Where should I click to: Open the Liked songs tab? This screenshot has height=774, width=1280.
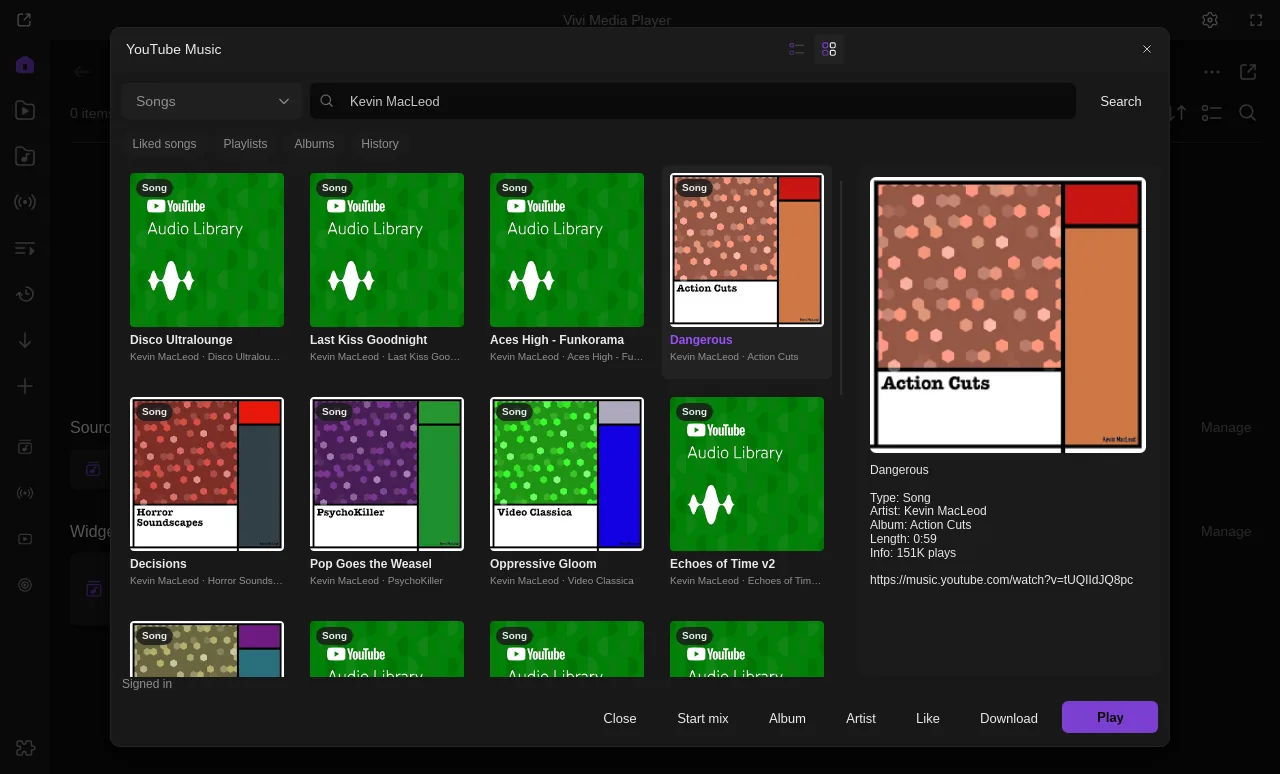pos(164,144)
